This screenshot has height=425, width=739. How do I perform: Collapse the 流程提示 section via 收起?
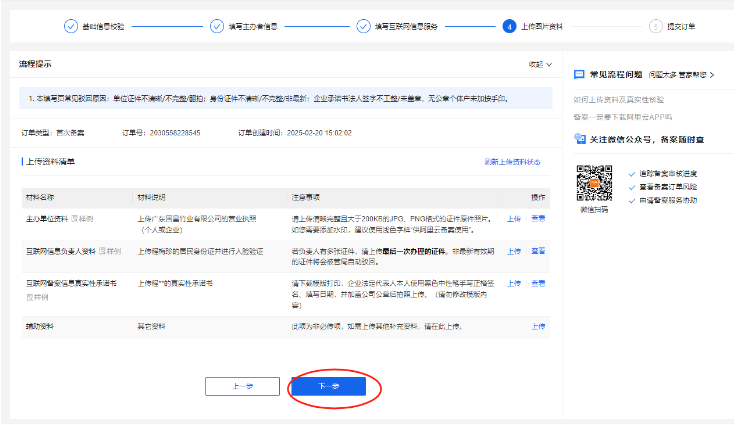[540, 65]
